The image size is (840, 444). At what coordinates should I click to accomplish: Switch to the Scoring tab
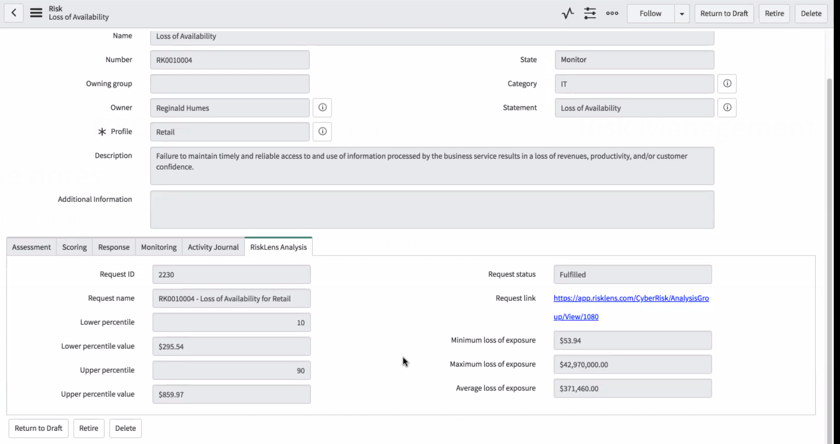74,247
